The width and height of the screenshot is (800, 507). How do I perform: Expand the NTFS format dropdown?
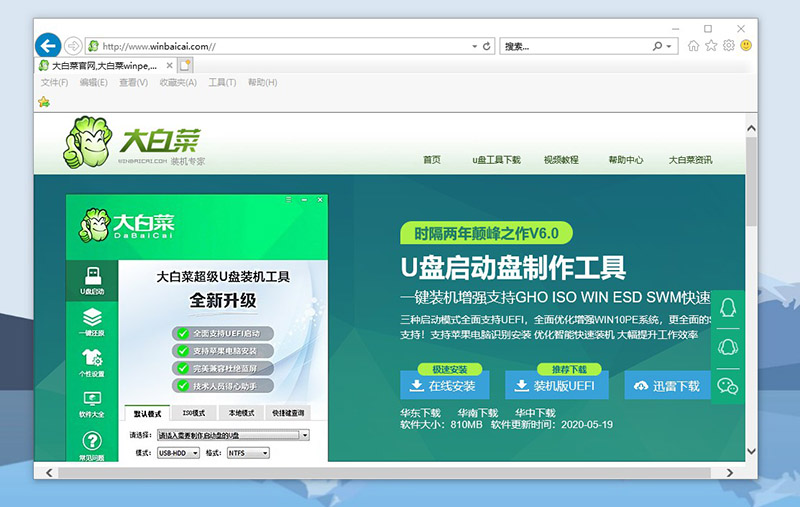click(x=249, y=453)
